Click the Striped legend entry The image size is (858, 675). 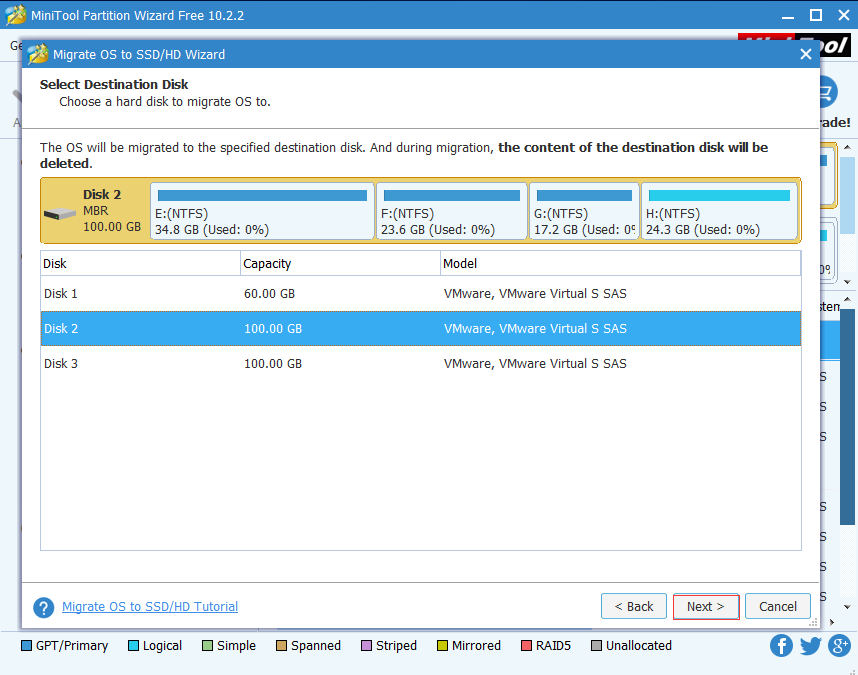coord(389,646)
